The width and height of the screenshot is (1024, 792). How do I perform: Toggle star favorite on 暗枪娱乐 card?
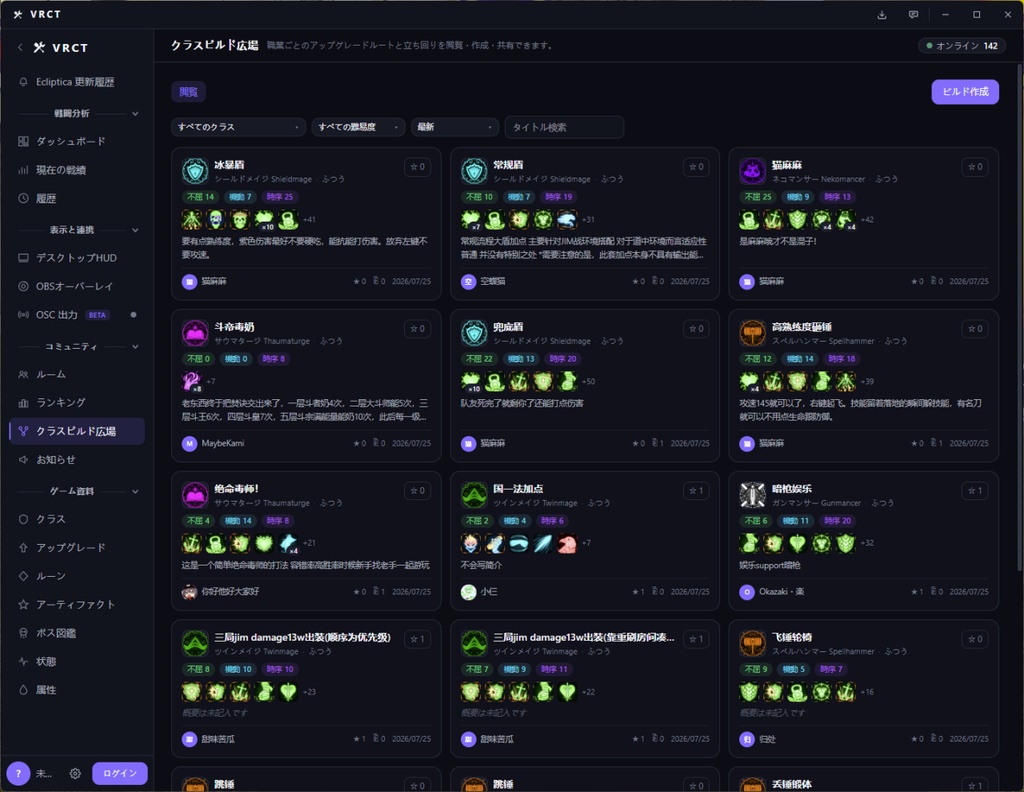[x=975, y=490]
